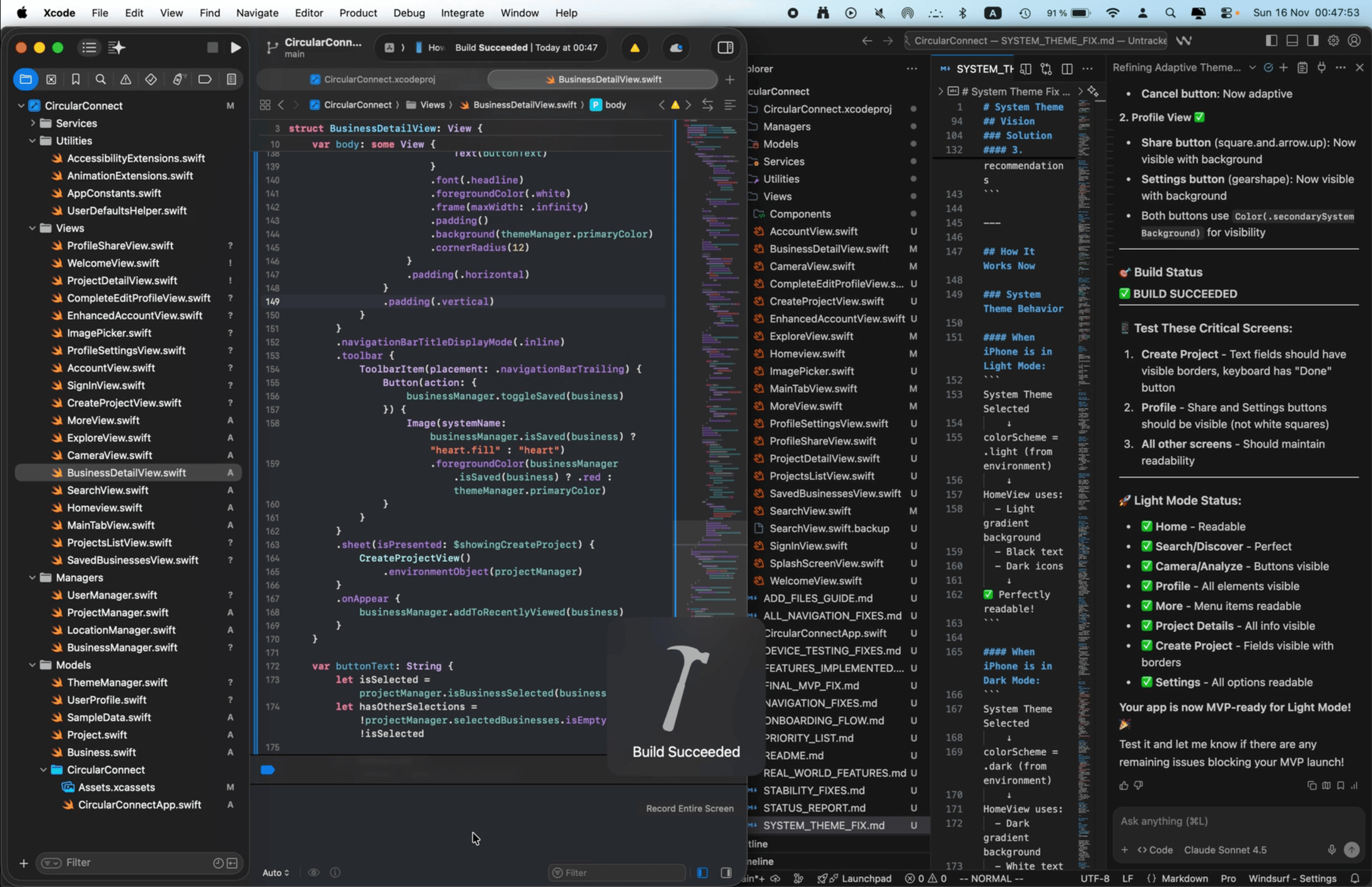Screen dimensions: 1372x887
Task: Select the Claude Sonnet 4.5 model button
Action: (1224, 850)
